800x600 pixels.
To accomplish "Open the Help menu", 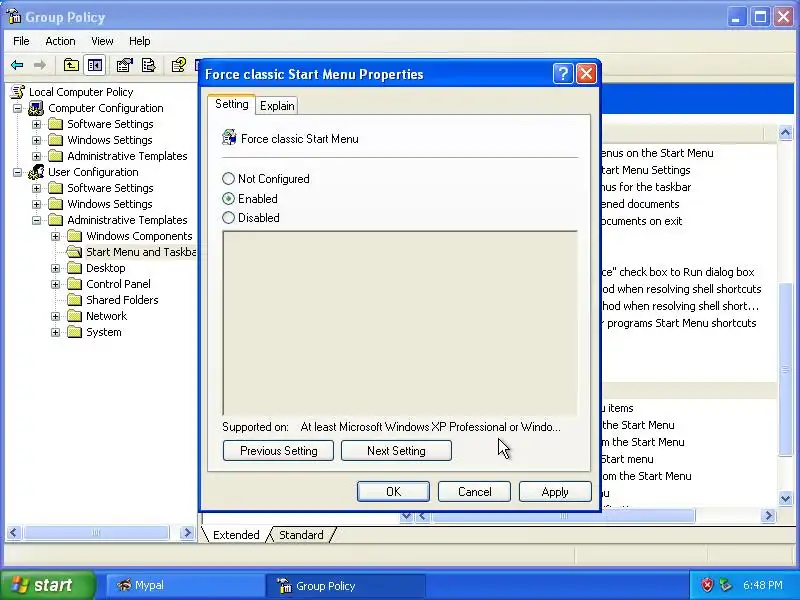I will (x=139, y=41).
